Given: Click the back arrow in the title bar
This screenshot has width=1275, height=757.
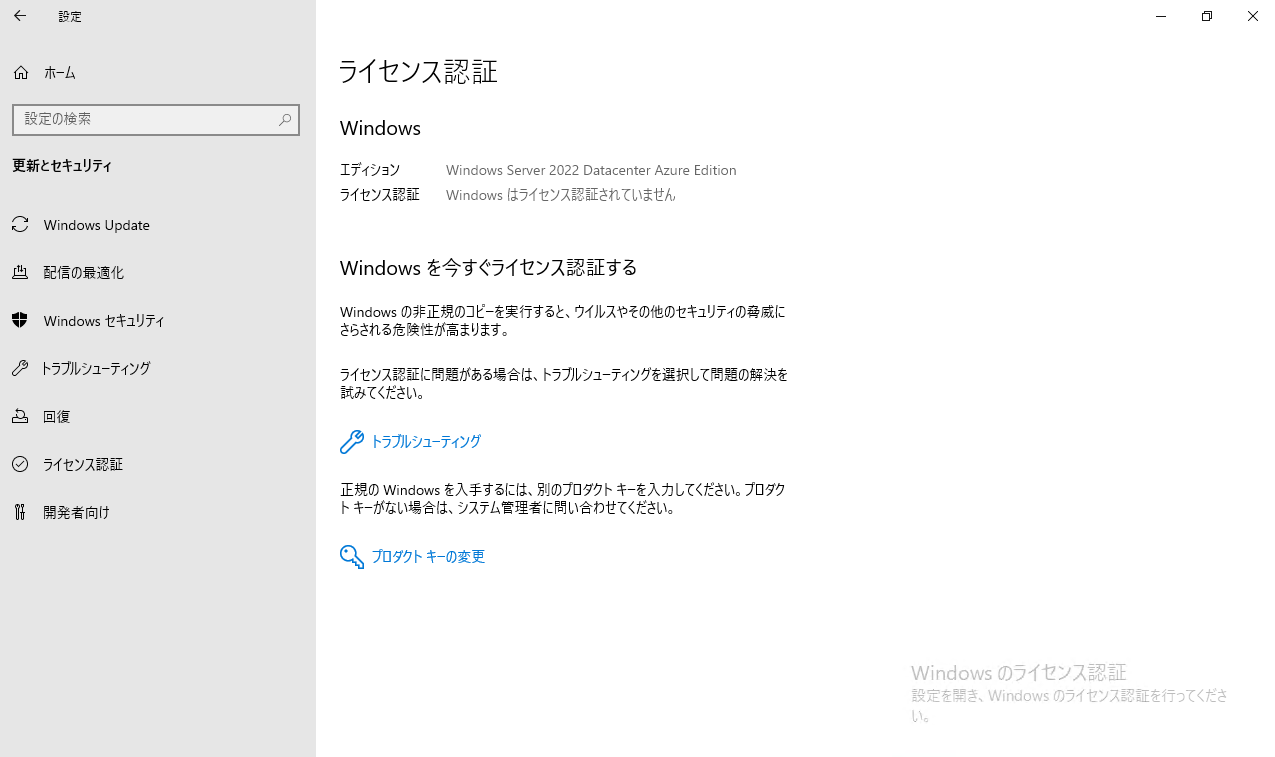Looking at the screenshot, I should [x=20, y=16].
